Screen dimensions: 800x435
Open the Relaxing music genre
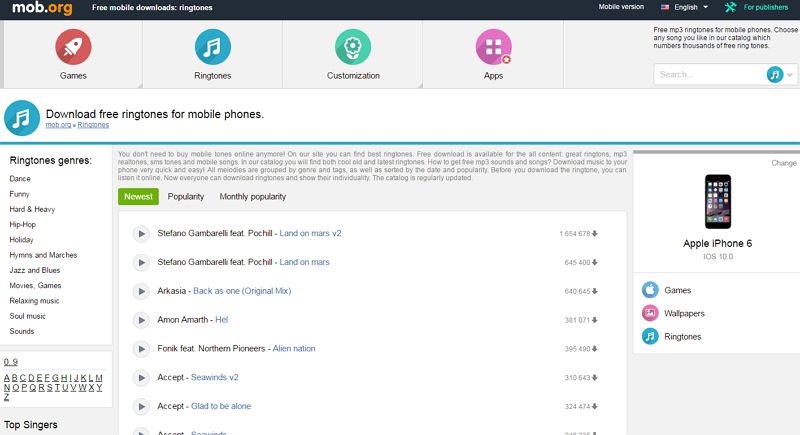coord(34,301)
